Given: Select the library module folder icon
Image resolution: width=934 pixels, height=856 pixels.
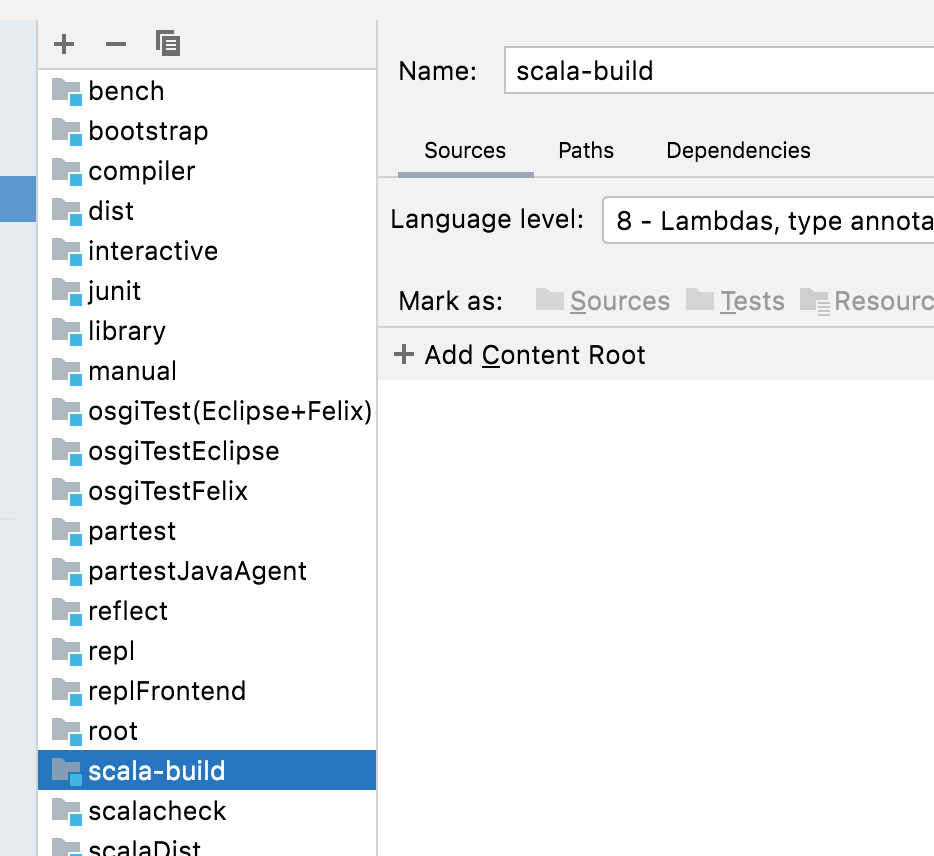Looking at the screenshot, I should click(67, 331).
